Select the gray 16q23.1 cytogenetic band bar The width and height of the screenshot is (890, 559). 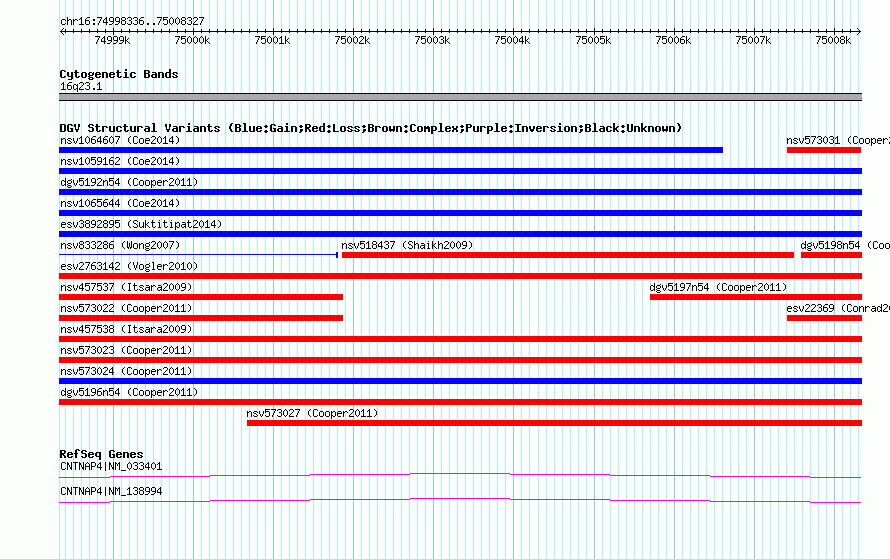click(460, 97)
